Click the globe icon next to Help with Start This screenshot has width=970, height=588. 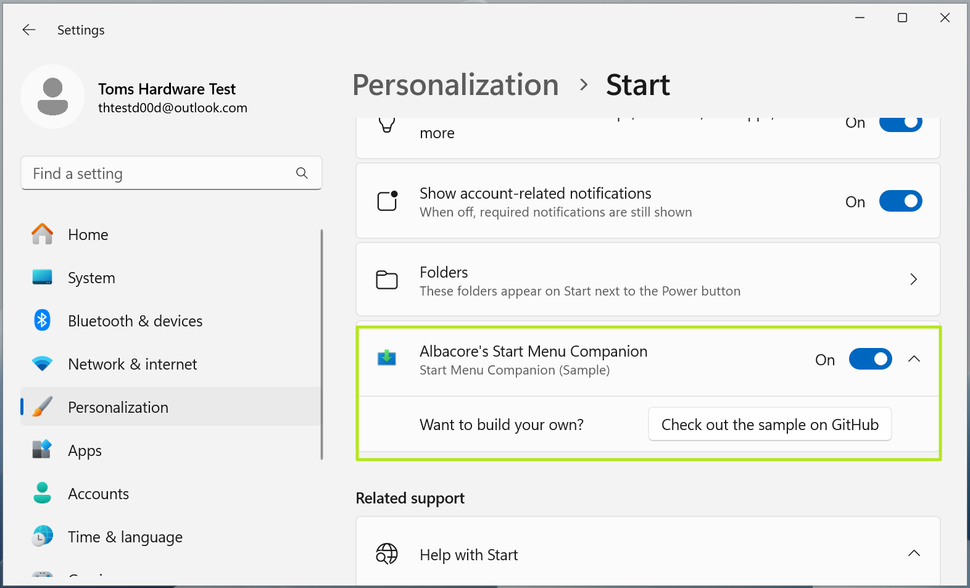(x=387, y=553)
